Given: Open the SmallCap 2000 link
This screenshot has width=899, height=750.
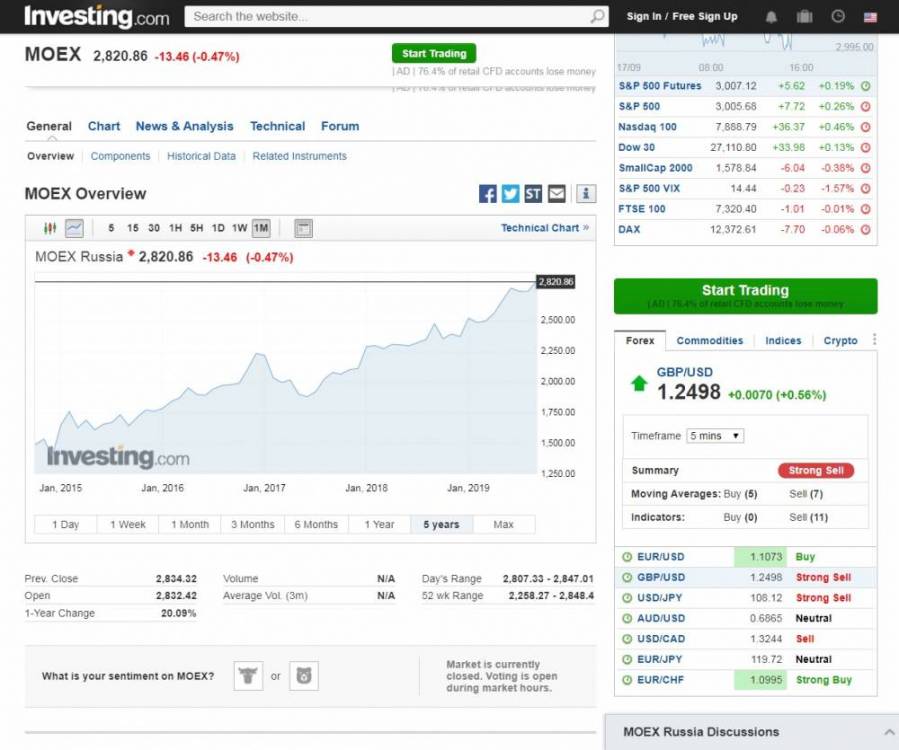Looking at the screenshot, I should (655, 168).
